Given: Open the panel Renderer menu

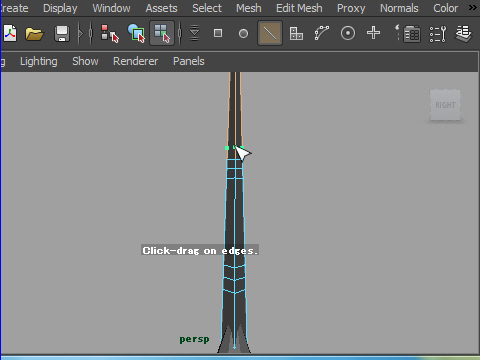Looking at the screenshot, I should tap(135, 61).
